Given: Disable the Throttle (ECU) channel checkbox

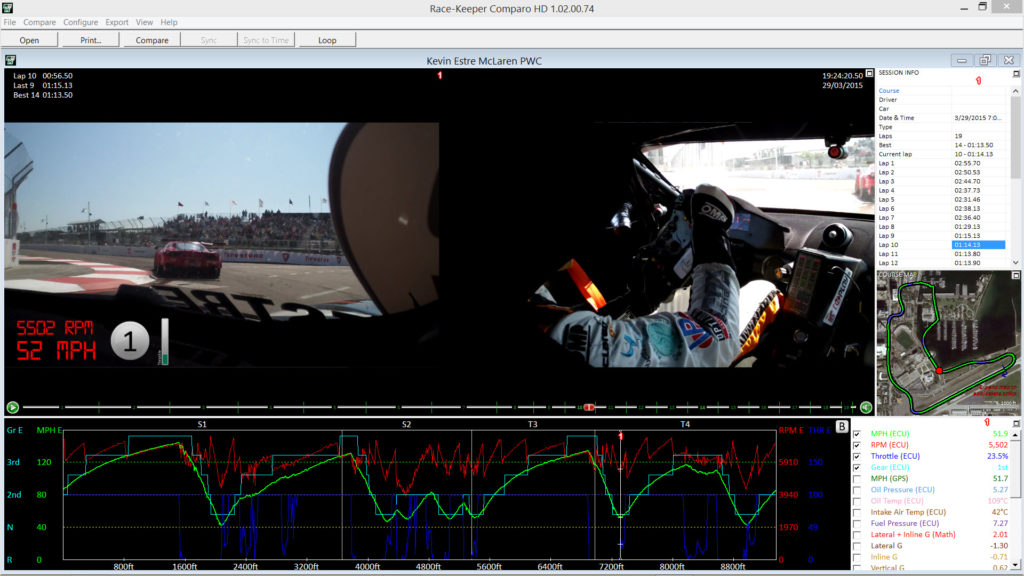Looking at the screenshot, I should click(857, 456).
